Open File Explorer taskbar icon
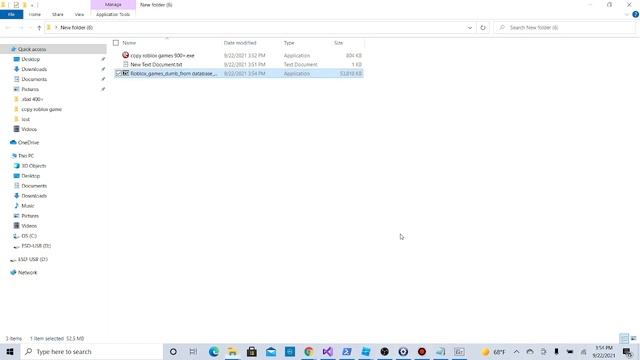 (x=233, y=351)
